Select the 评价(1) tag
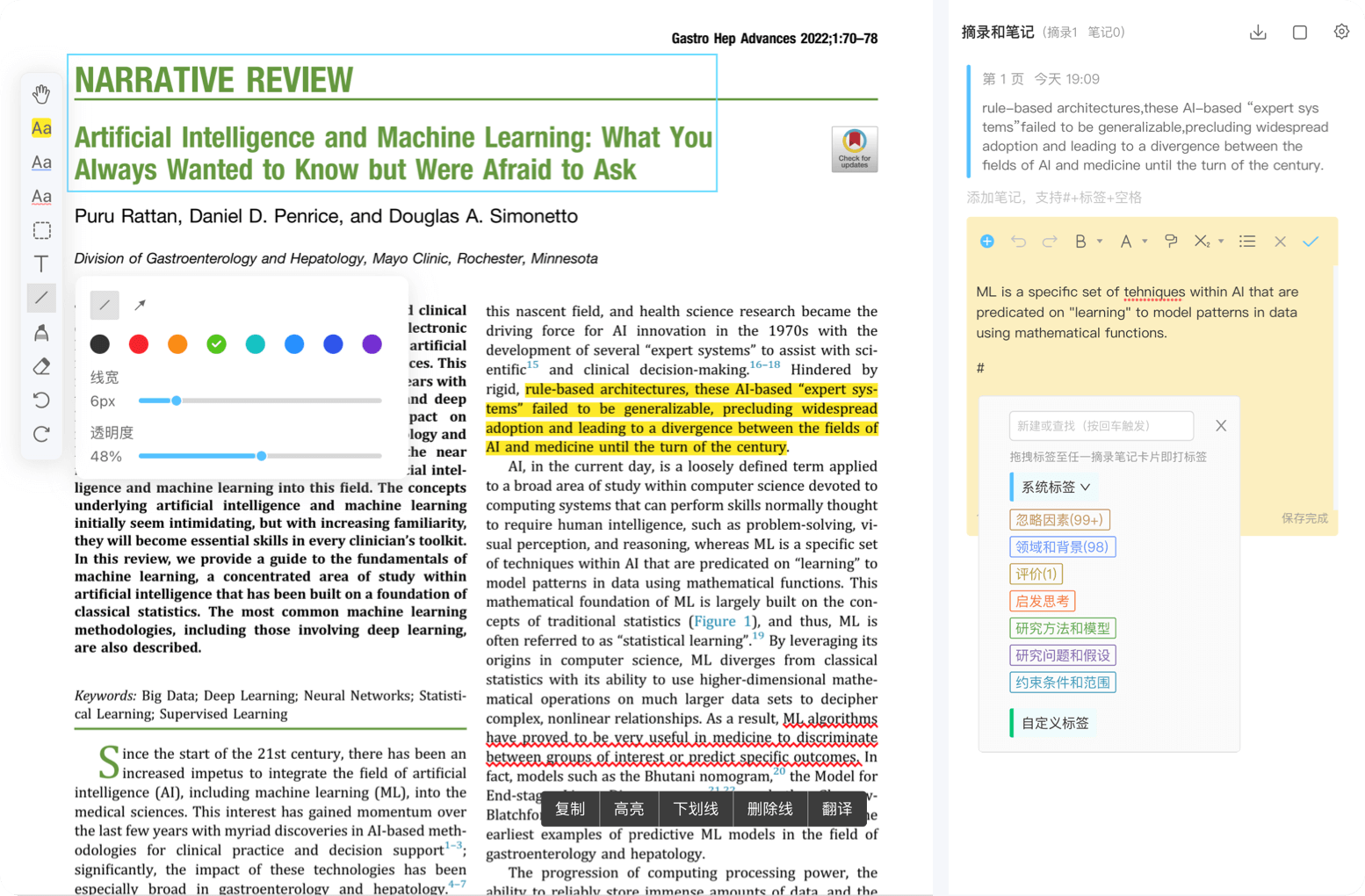This screenshot has height=896, width=1365. click(1036, 574)
